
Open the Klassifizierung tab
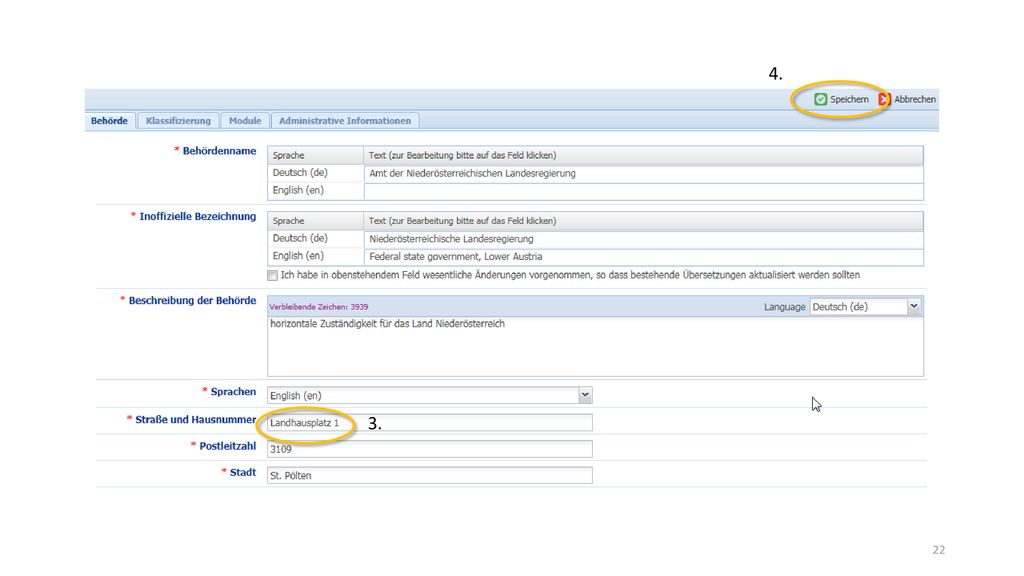point(178,121)
